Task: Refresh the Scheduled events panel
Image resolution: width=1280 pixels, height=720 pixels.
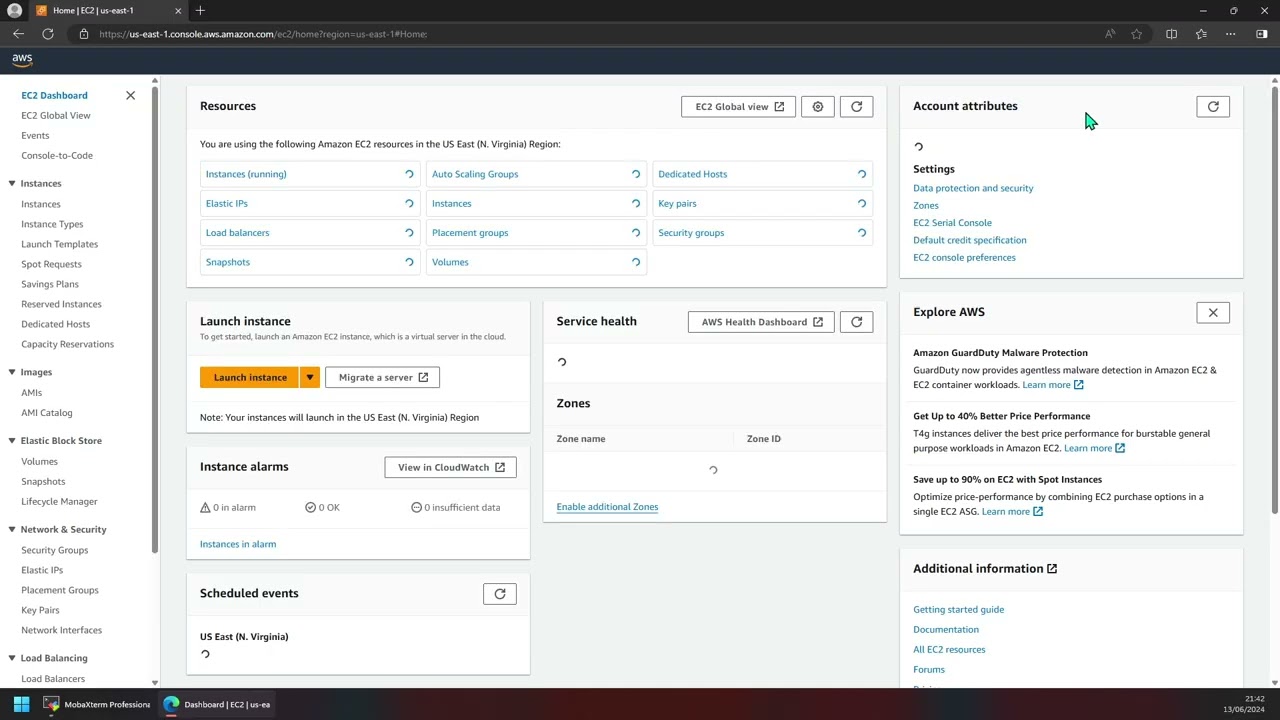Action: point(500,594)
